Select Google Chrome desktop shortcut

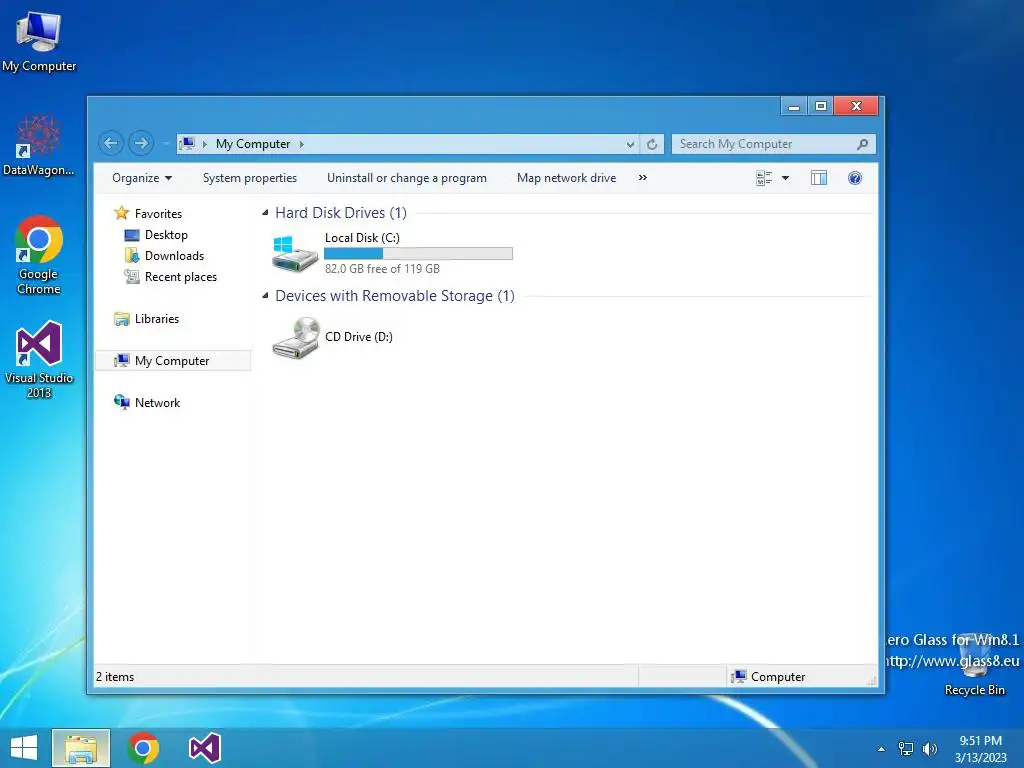point(39,255)
